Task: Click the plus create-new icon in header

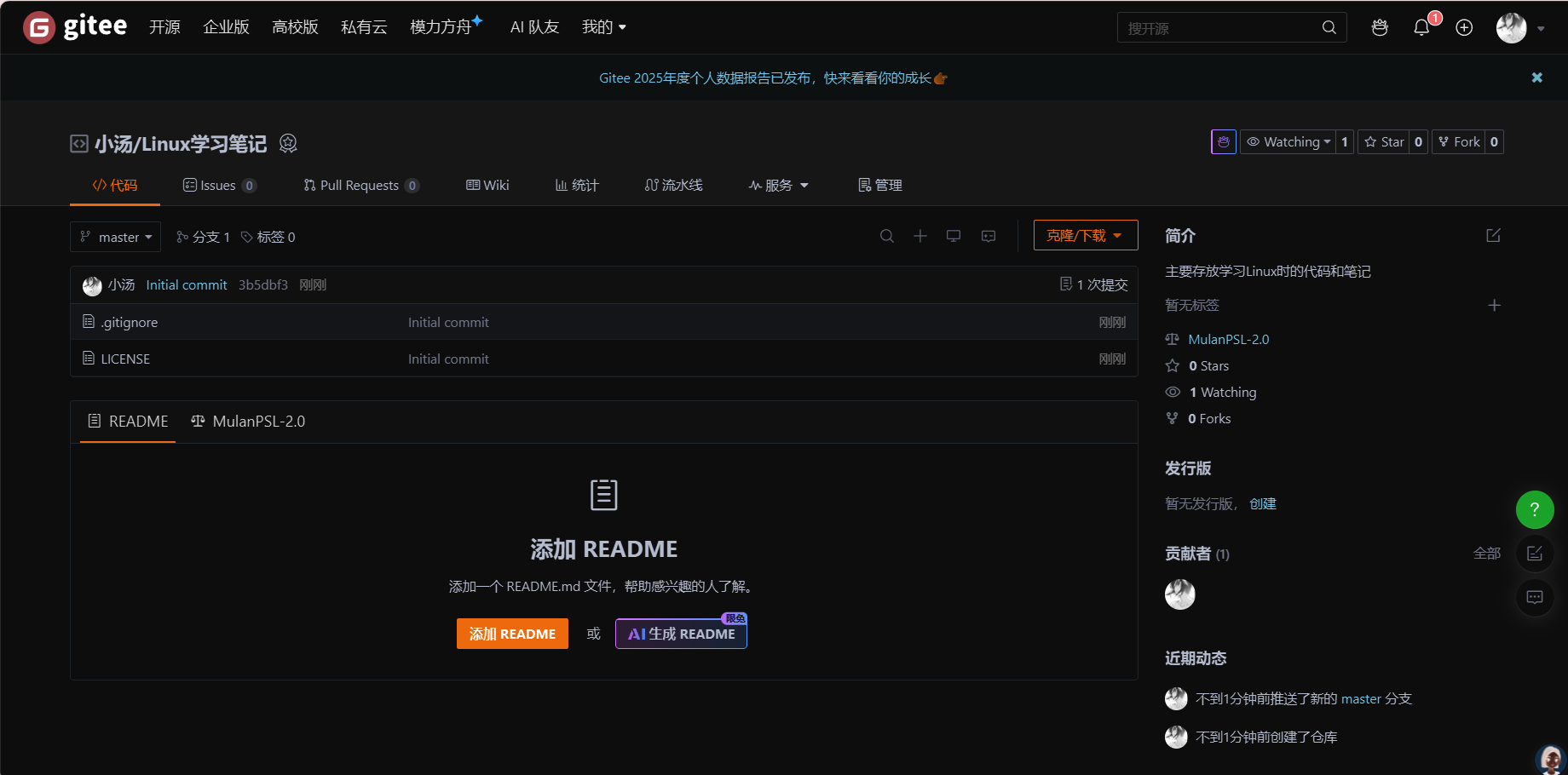Action: 1464,27
